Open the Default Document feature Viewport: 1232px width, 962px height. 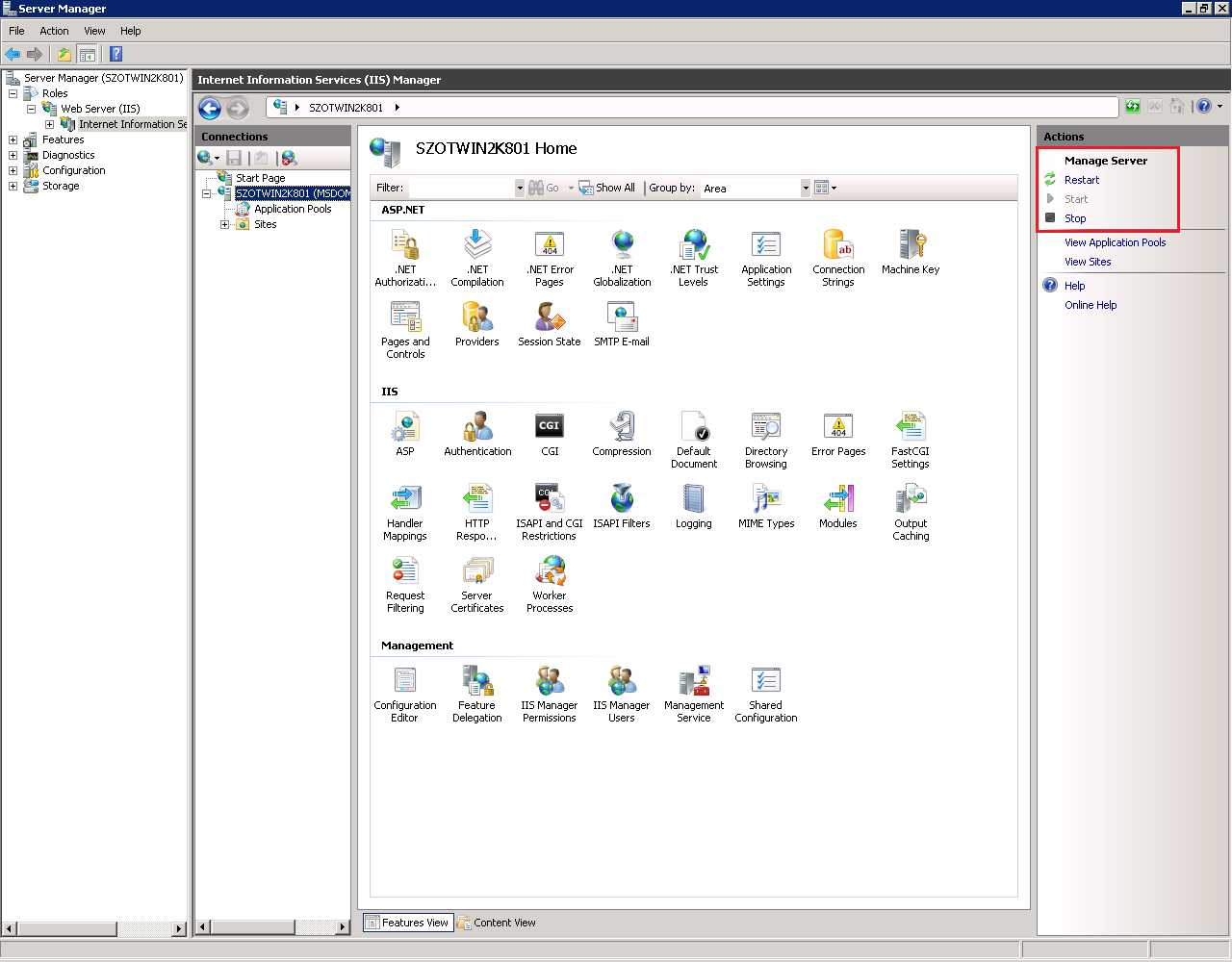pos(694,439)
